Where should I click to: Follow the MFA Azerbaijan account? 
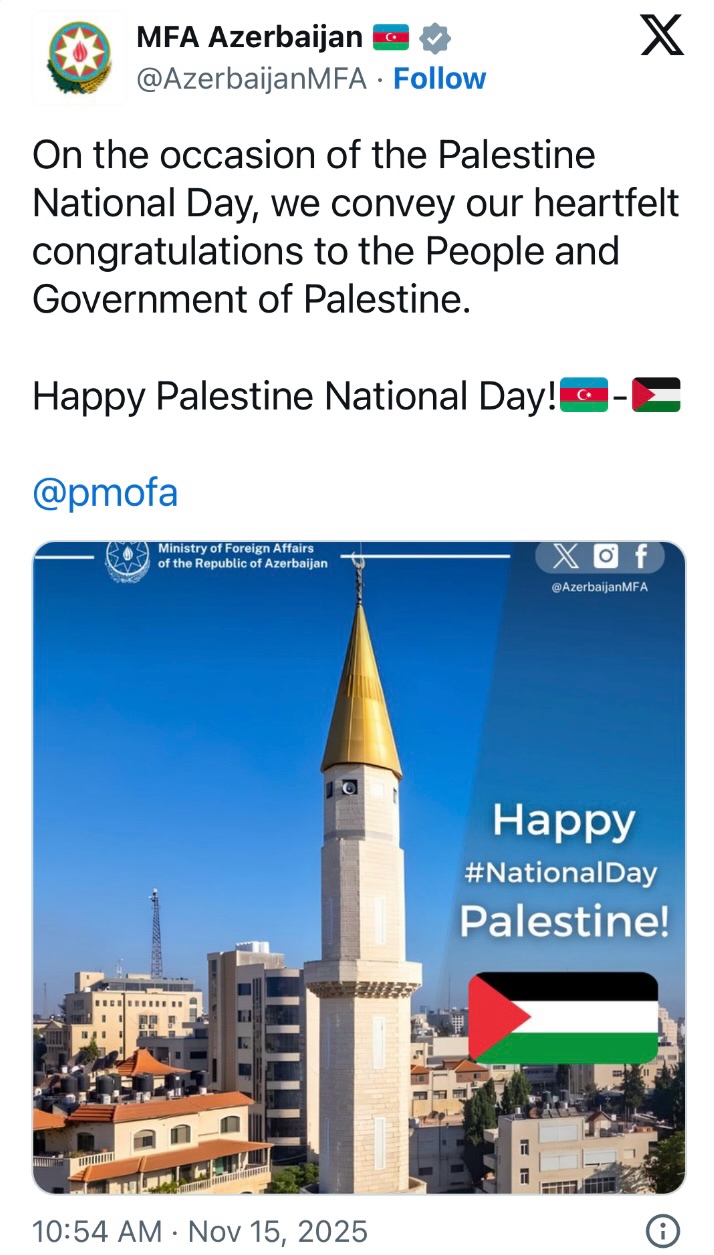(x=439, y=79)
